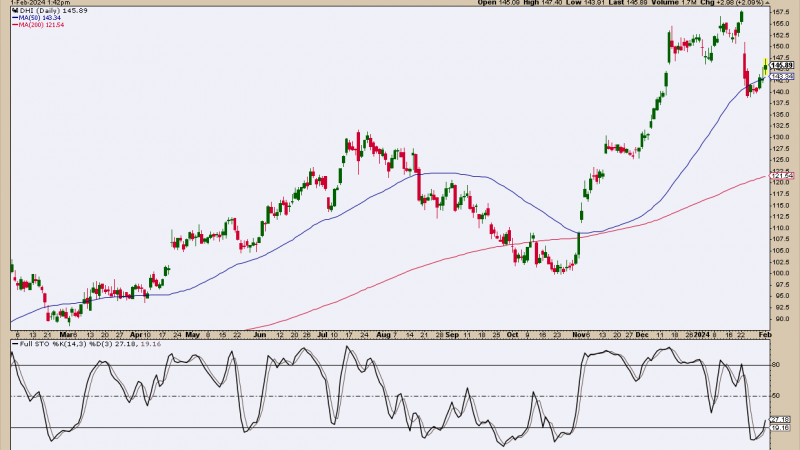Click the Apr label on date axis

click(136, 335)
